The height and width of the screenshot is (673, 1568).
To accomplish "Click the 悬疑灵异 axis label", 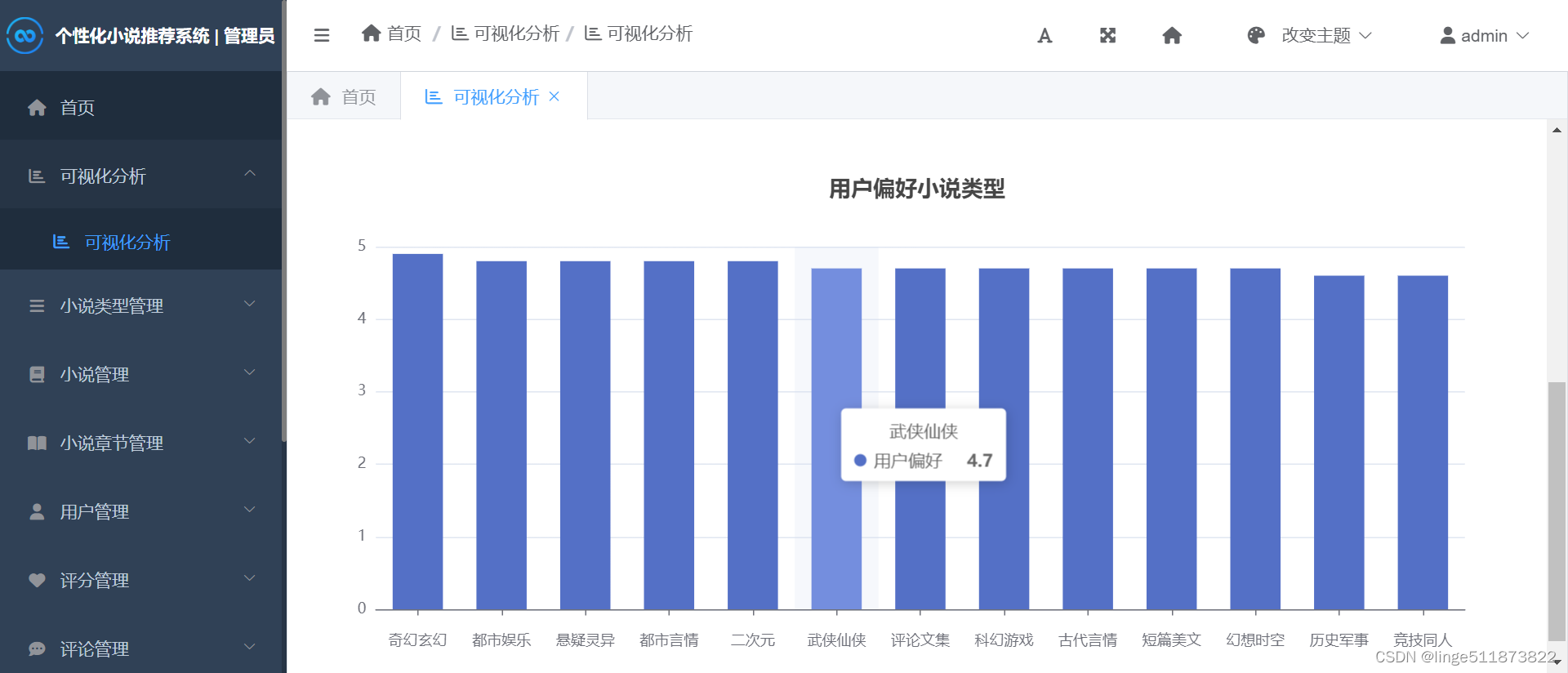I will pyautogui.click(x=585, y=640).
